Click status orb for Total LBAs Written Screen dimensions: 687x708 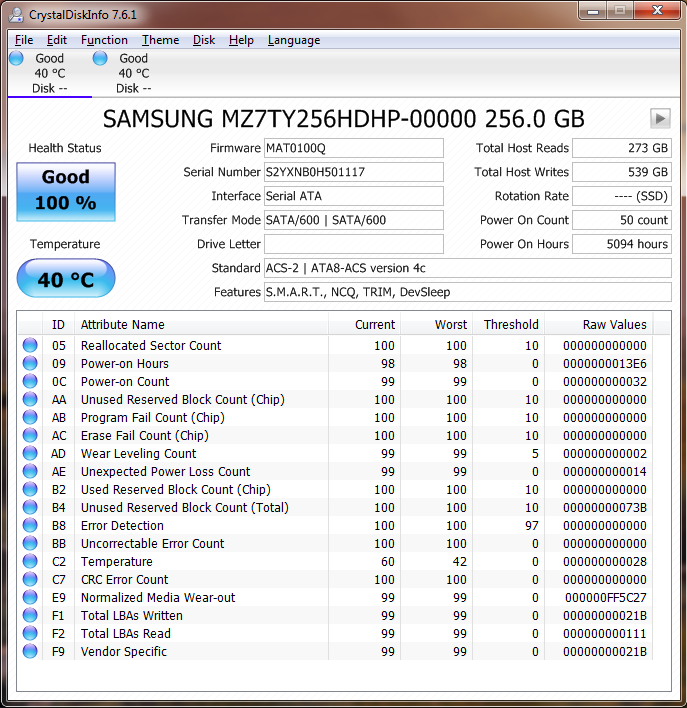click(x=30, y=616)
